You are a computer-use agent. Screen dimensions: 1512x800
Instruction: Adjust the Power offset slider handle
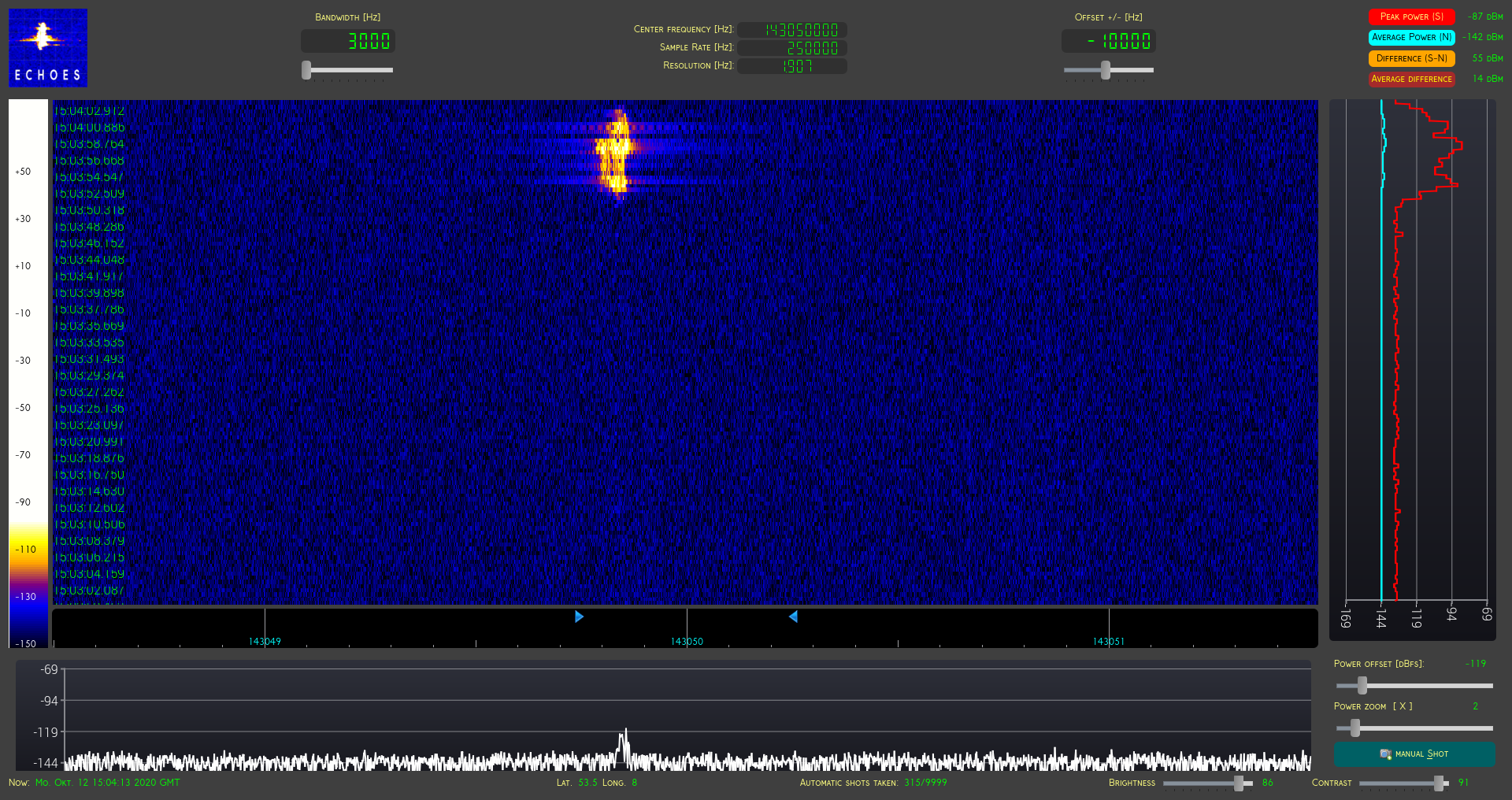(x=1362, y=686)
